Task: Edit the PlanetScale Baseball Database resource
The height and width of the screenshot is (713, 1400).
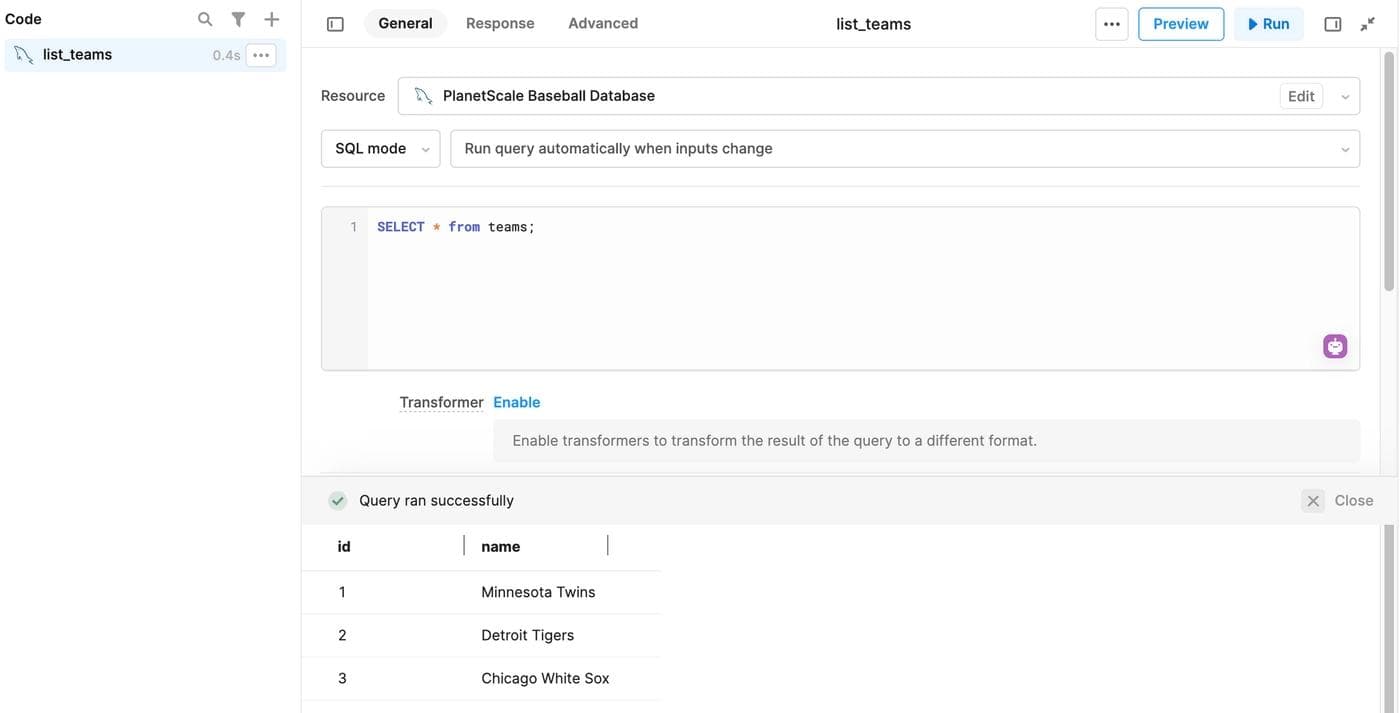Action: [1300, 96]
